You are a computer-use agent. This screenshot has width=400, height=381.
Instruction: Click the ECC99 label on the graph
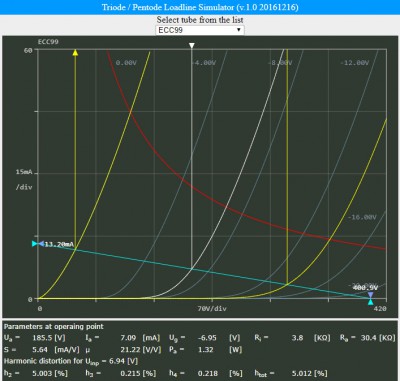[x=48, y=42]
